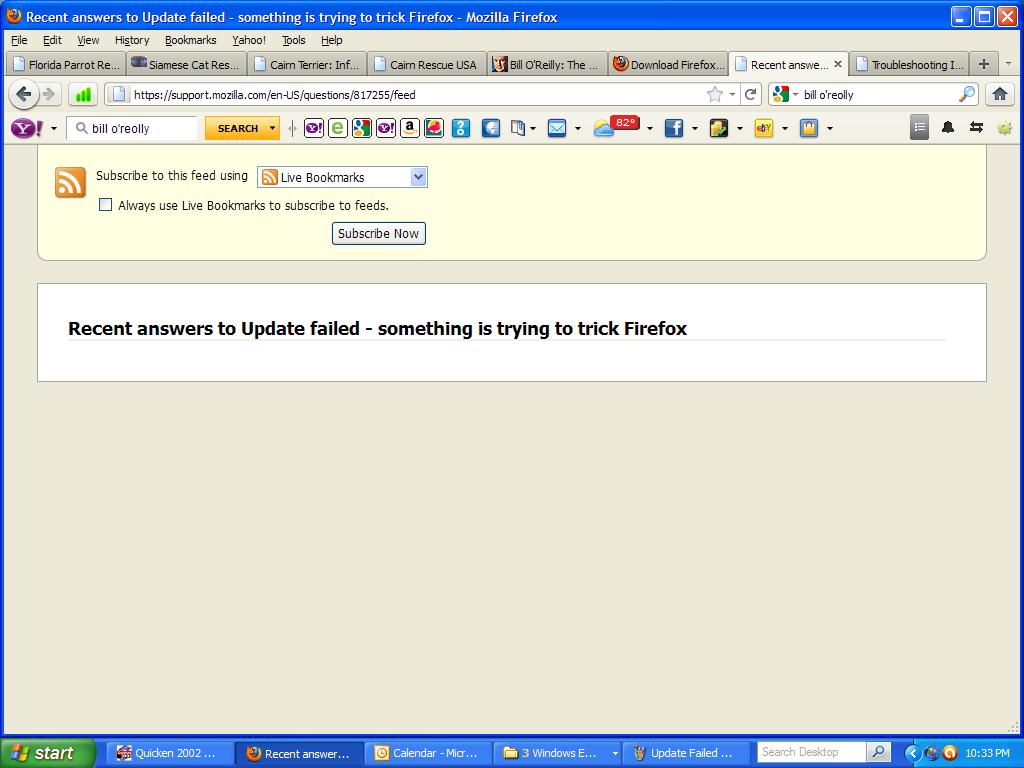
Task: Click the gray list icon on toolbar
Action: (x=920, y=128)
